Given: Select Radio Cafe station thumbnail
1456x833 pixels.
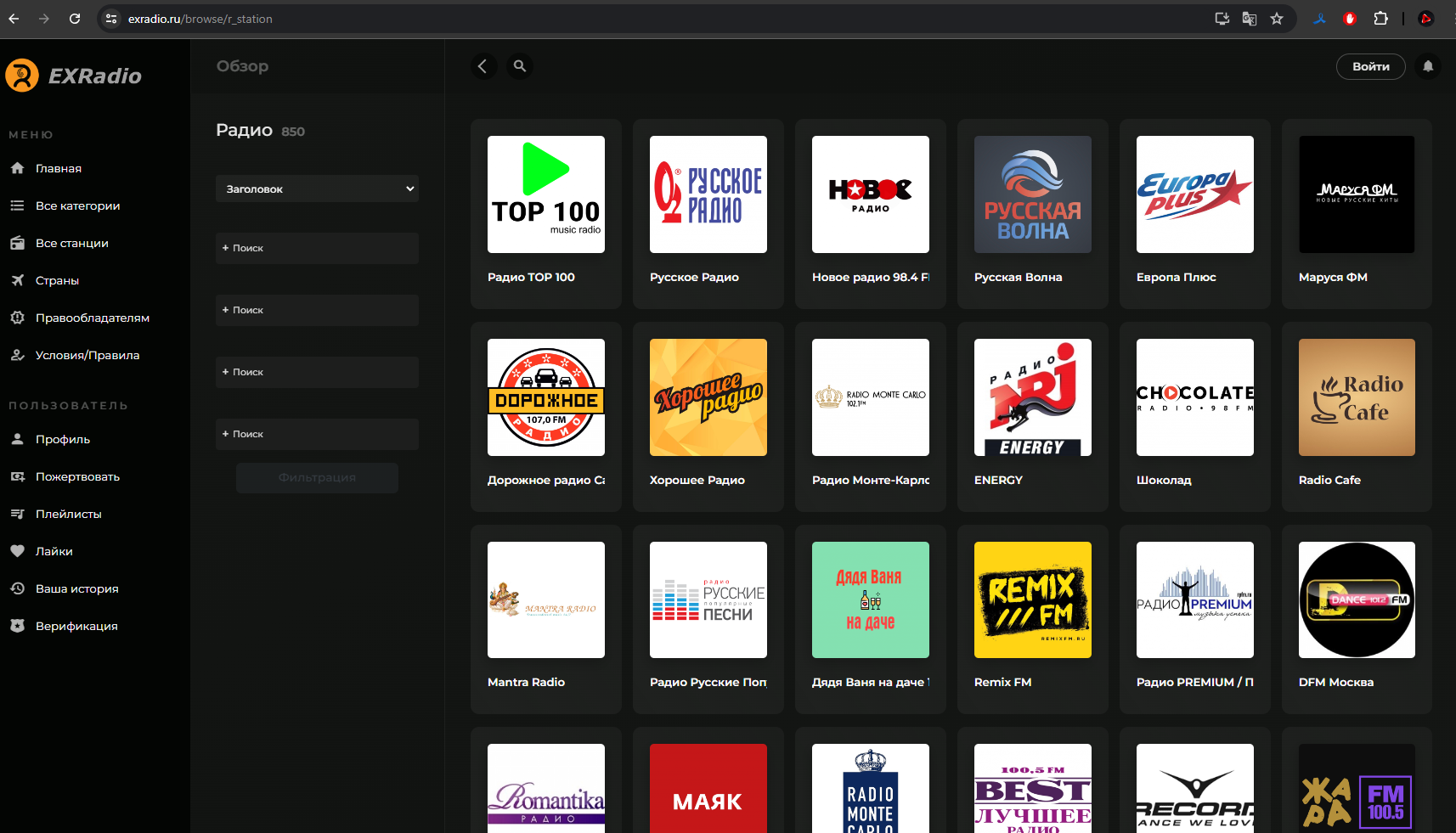Looking at the screenshot, I should (x=1357, y=397).
